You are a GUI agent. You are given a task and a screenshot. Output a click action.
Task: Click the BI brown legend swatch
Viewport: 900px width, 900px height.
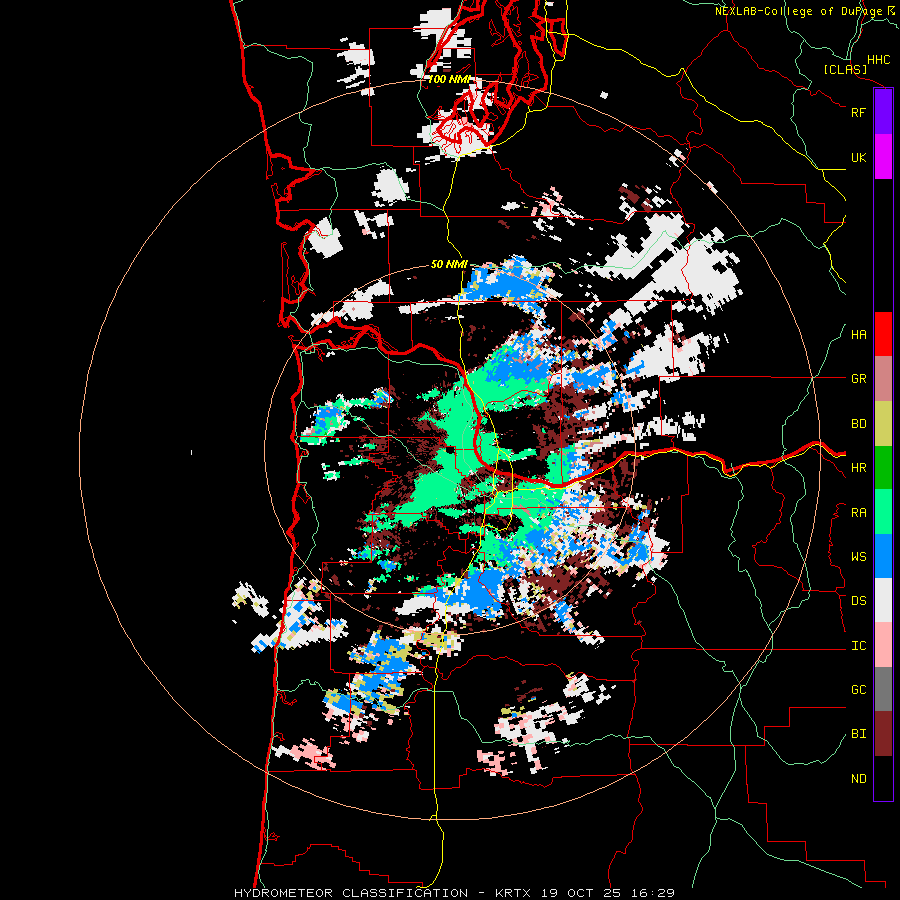pos(883,734)
